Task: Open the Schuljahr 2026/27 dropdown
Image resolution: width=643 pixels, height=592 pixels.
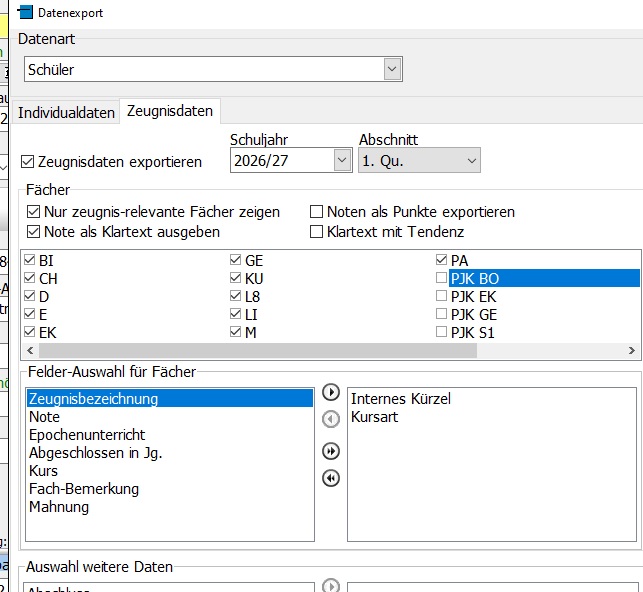Action: point(342,160)
